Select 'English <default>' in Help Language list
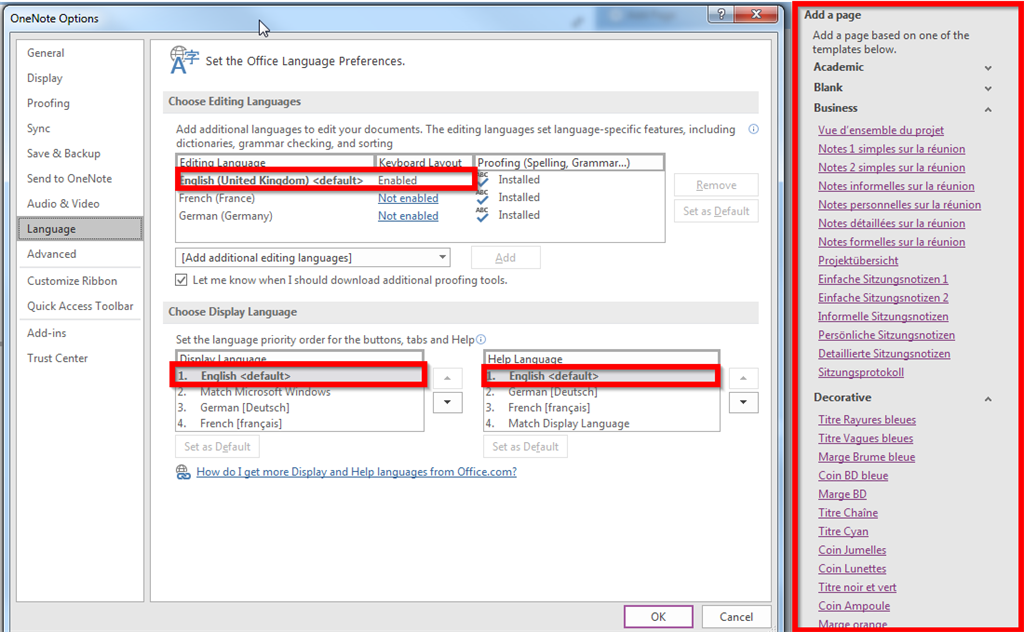This screenshot has width=1024, height=632. click(x=601, y=376)
